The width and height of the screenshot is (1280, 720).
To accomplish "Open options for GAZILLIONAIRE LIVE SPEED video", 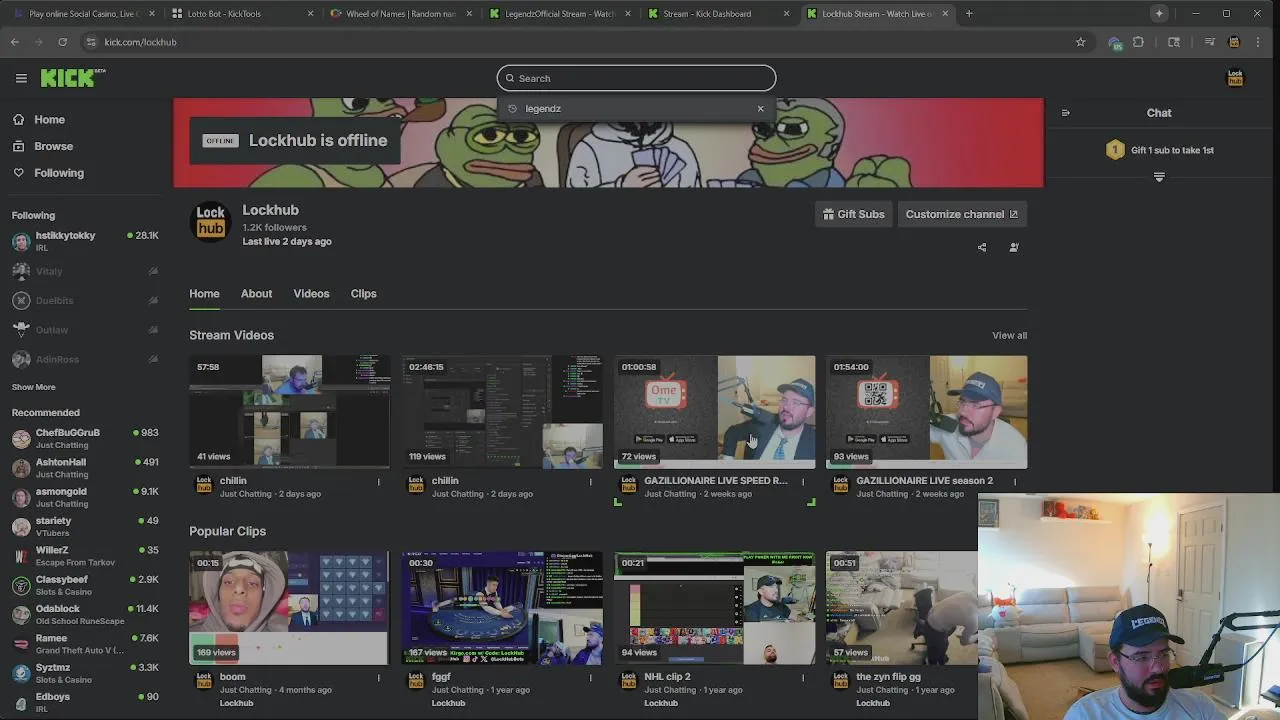I will [x=802, y=482].
